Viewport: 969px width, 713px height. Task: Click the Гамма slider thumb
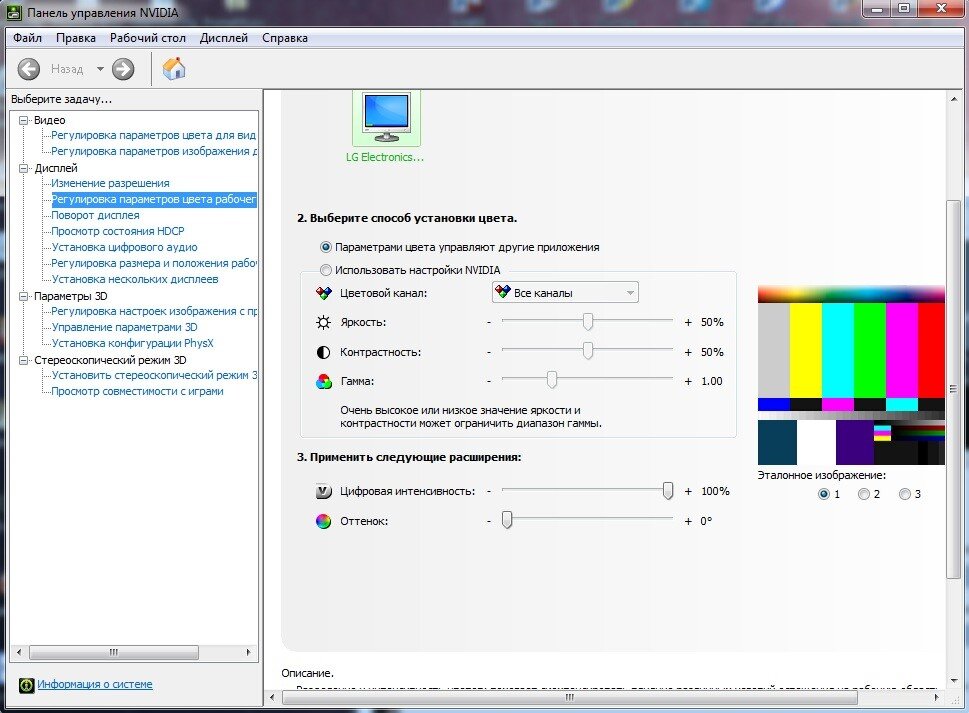(x=552, y=380)
